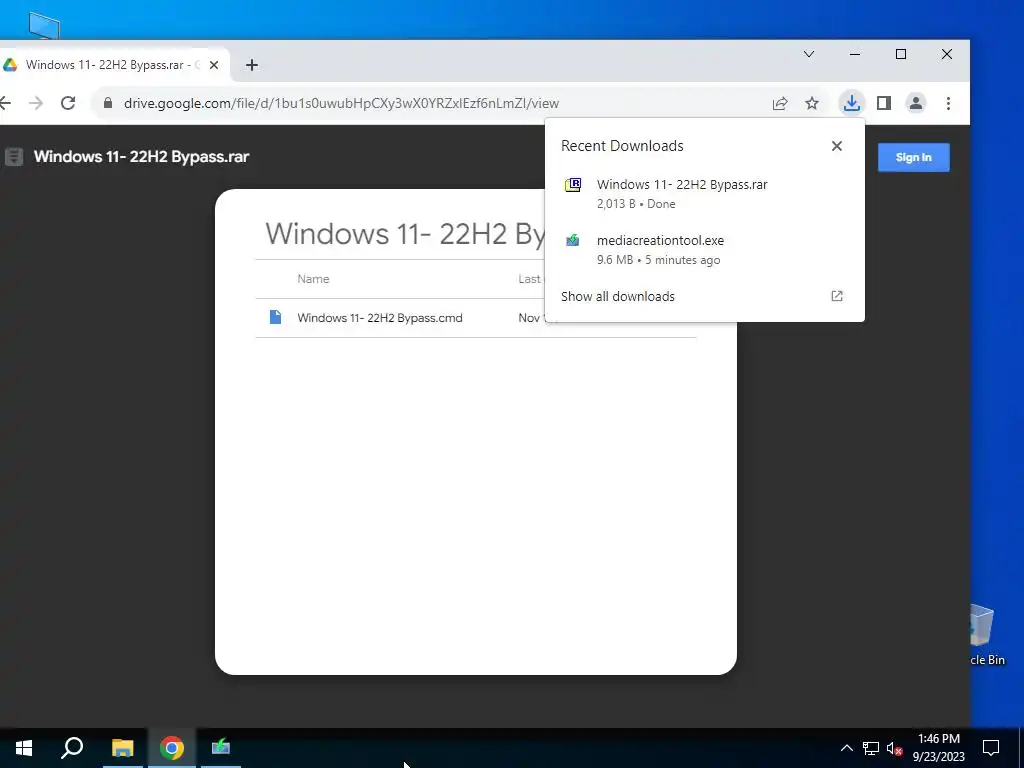Click the Last modified column header
The width and height of the screenshot is (1024, 768).
point(531,279)
